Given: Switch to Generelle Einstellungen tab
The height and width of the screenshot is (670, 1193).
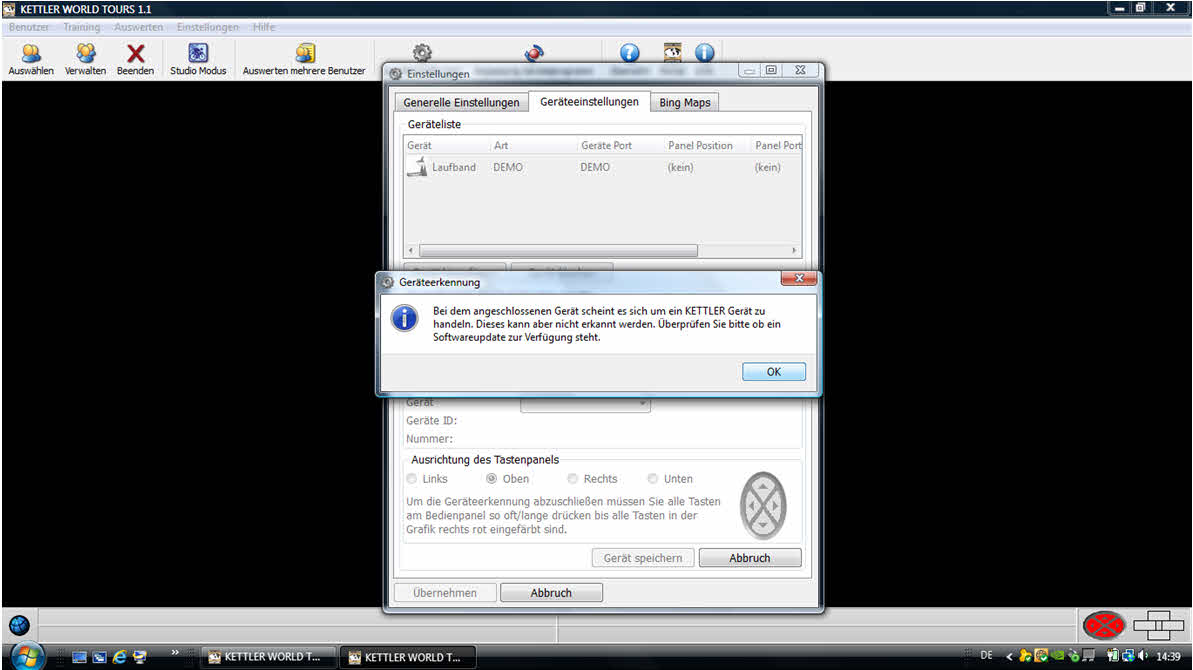Looking at the screenshot, I should pos(461,103).
